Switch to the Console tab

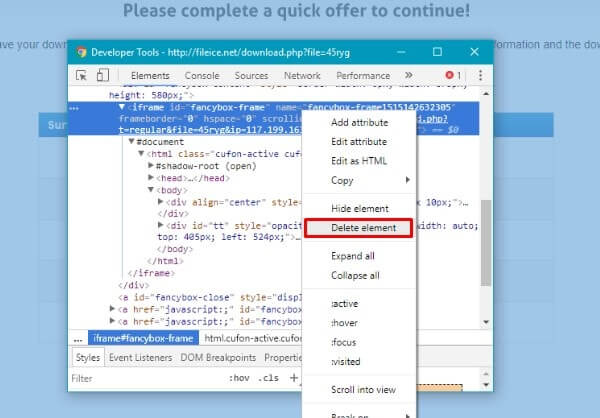point(202,76)
